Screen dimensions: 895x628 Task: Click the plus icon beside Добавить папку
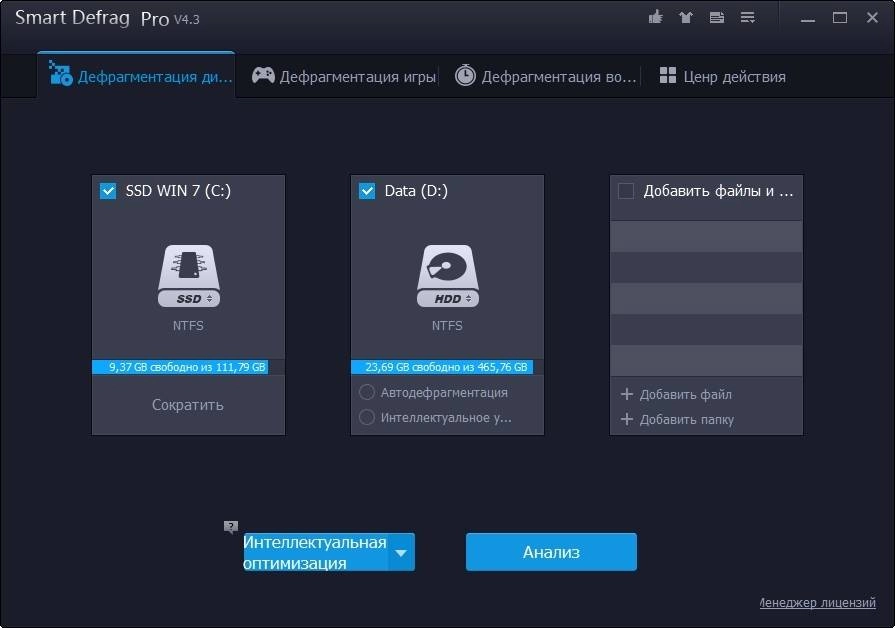627,419
